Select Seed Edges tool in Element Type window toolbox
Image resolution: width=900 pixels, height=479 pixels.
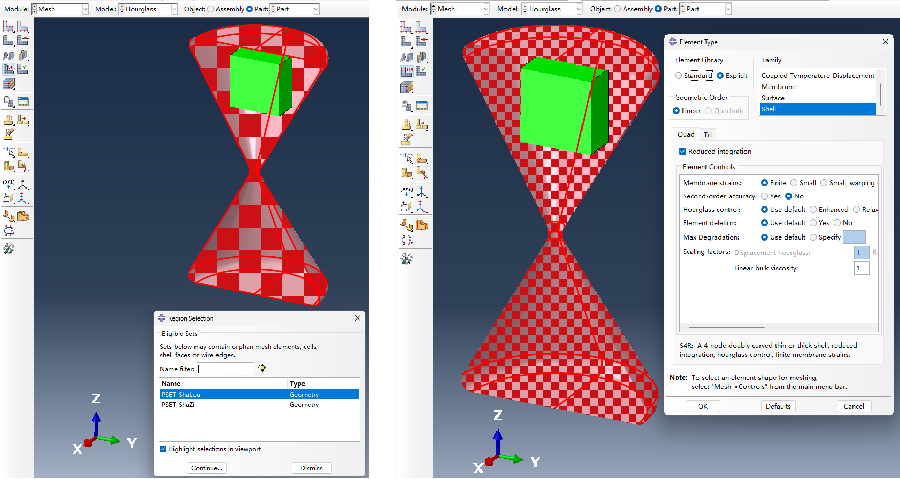pos(421,27)
